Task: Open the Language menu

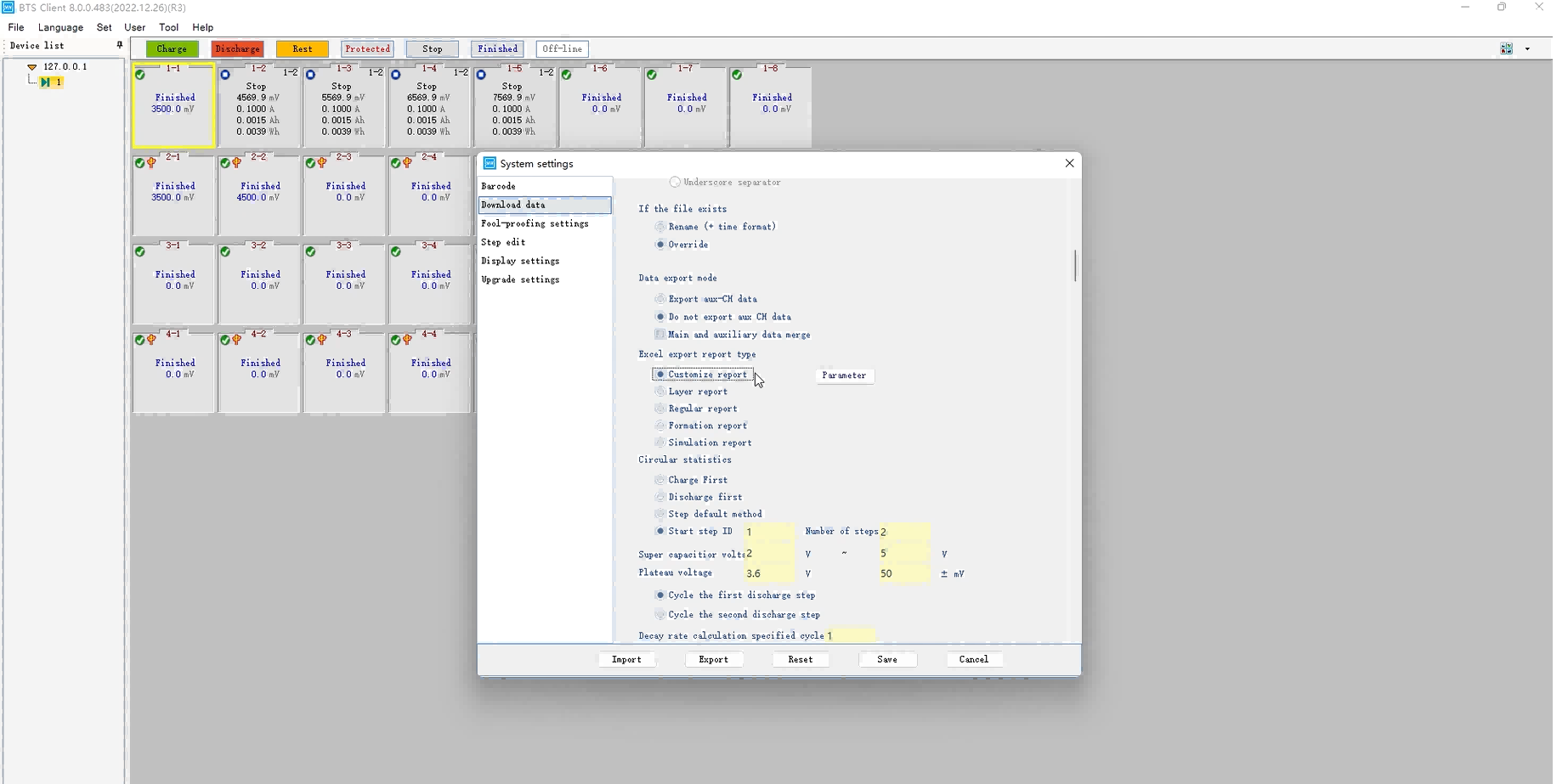Action: click(60, 27)
